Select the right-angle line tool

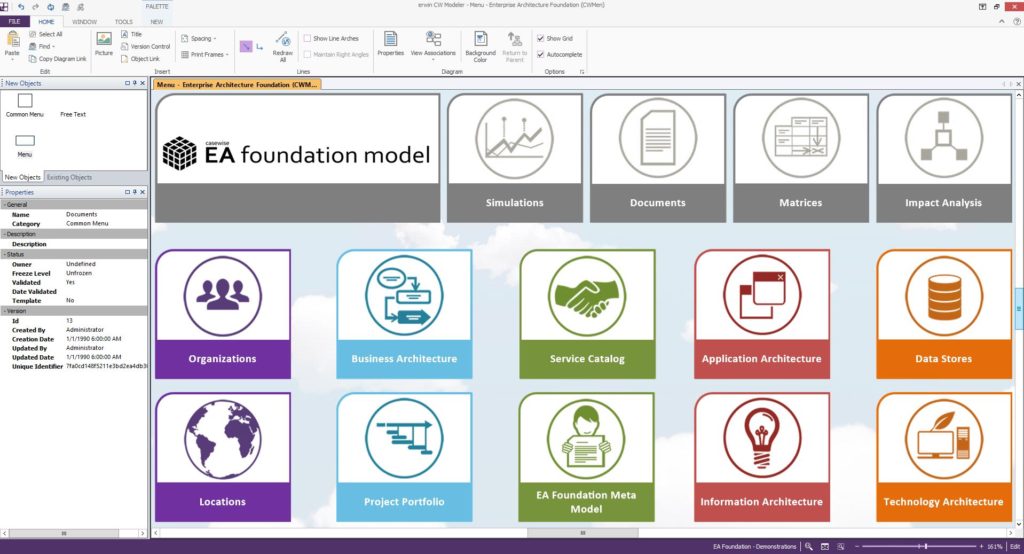(260, 46)
